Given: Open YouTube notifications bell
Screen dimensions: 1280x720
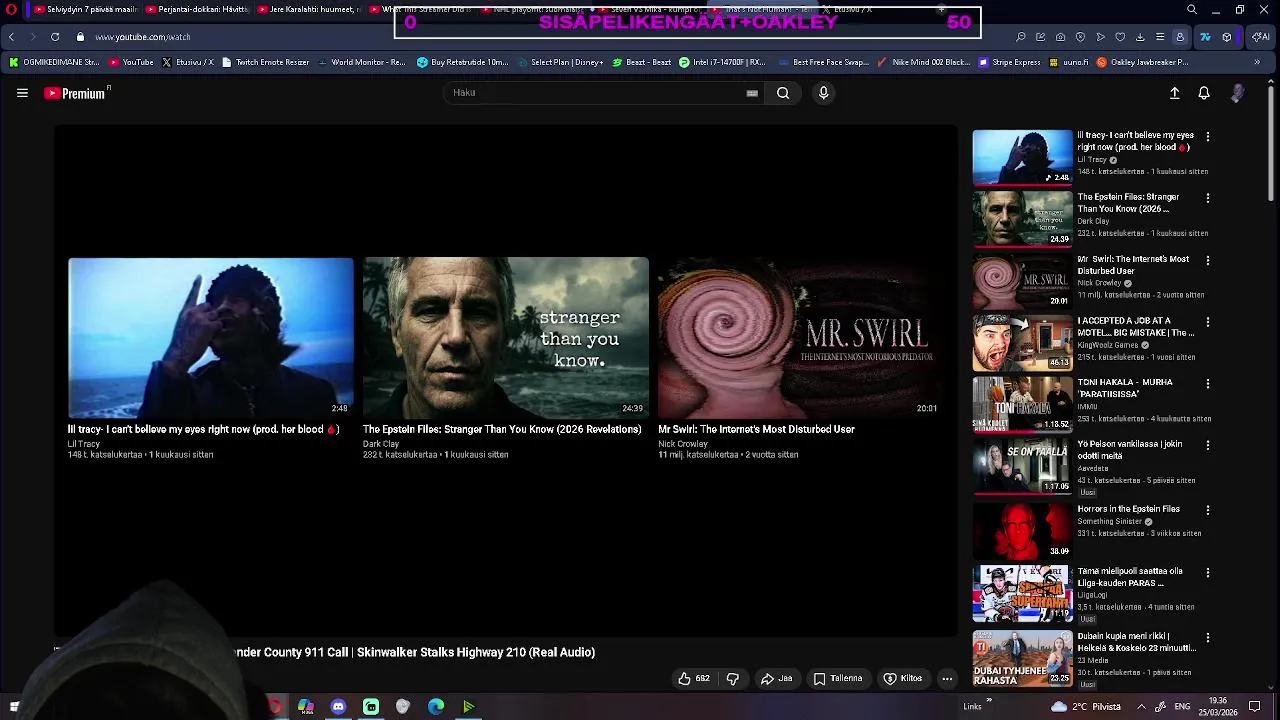Looking at the screenshot, I should 1204,93.
